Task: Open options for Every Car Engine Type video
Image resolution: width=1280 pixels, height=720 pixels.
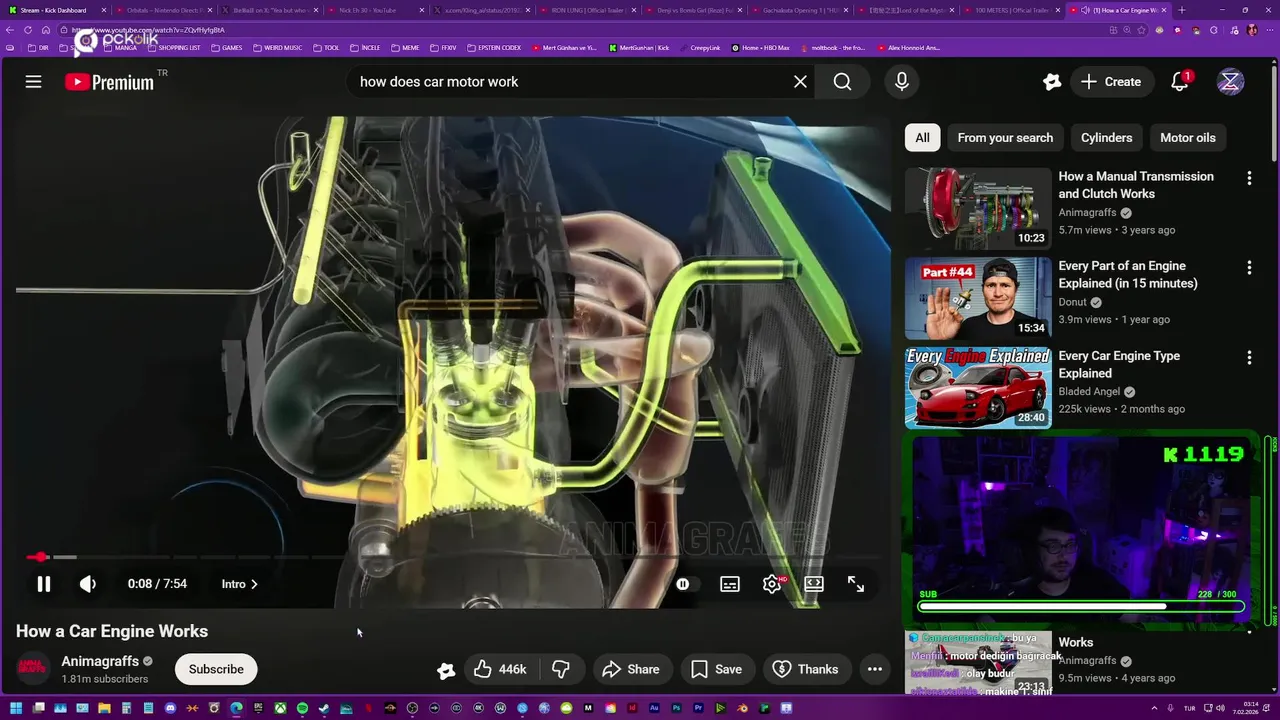Action: point(1249,358)
